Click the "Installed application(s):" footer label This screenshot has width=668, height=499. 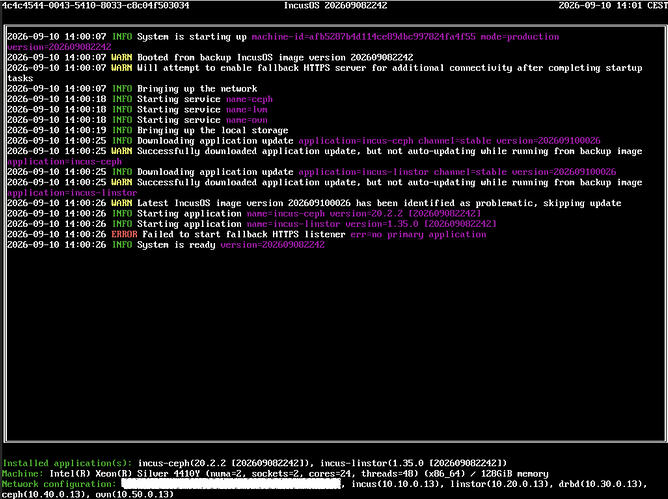tap(67, 463)
